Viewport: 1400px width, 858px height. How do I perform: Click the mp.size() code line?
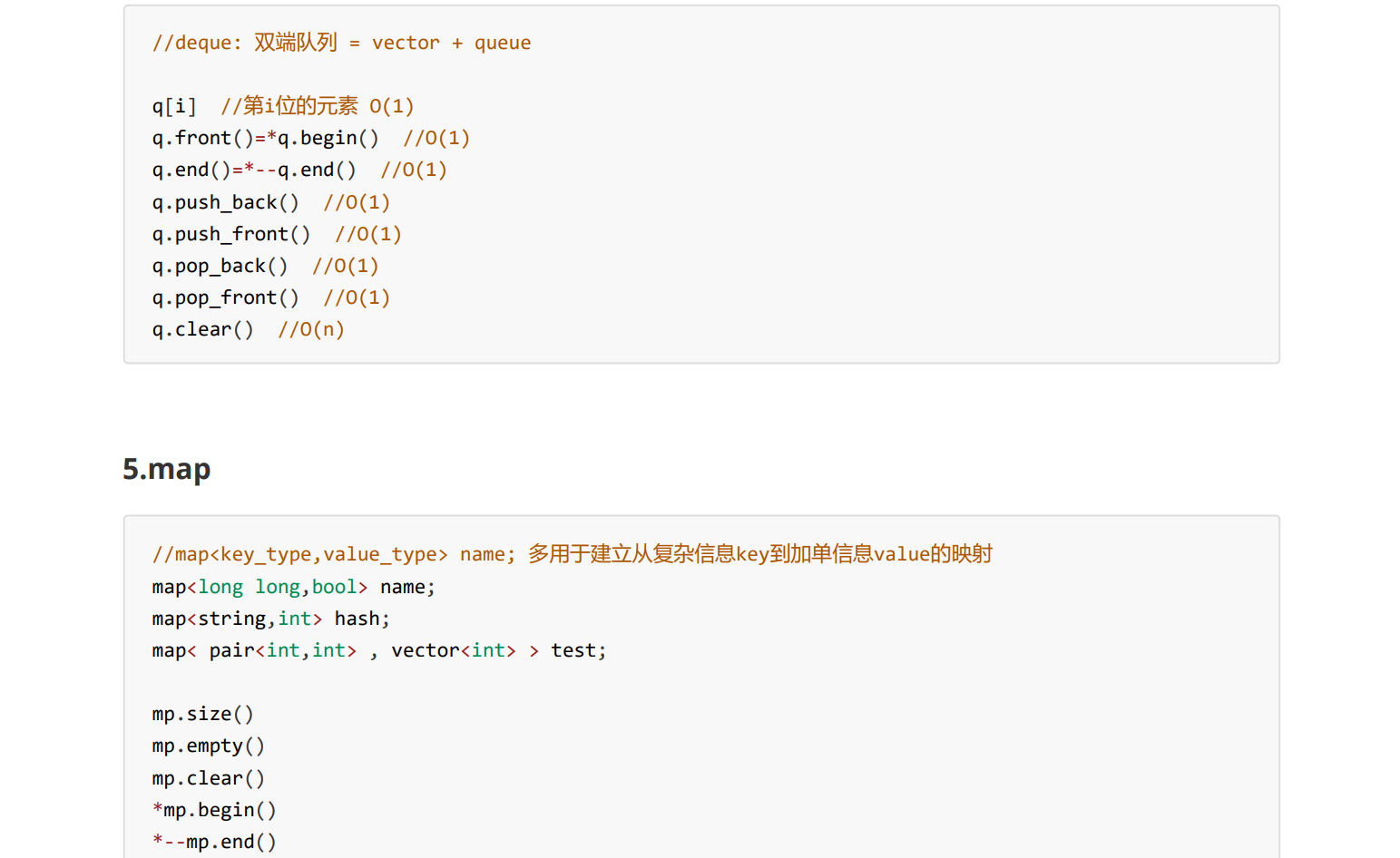[x=203, y=714]
